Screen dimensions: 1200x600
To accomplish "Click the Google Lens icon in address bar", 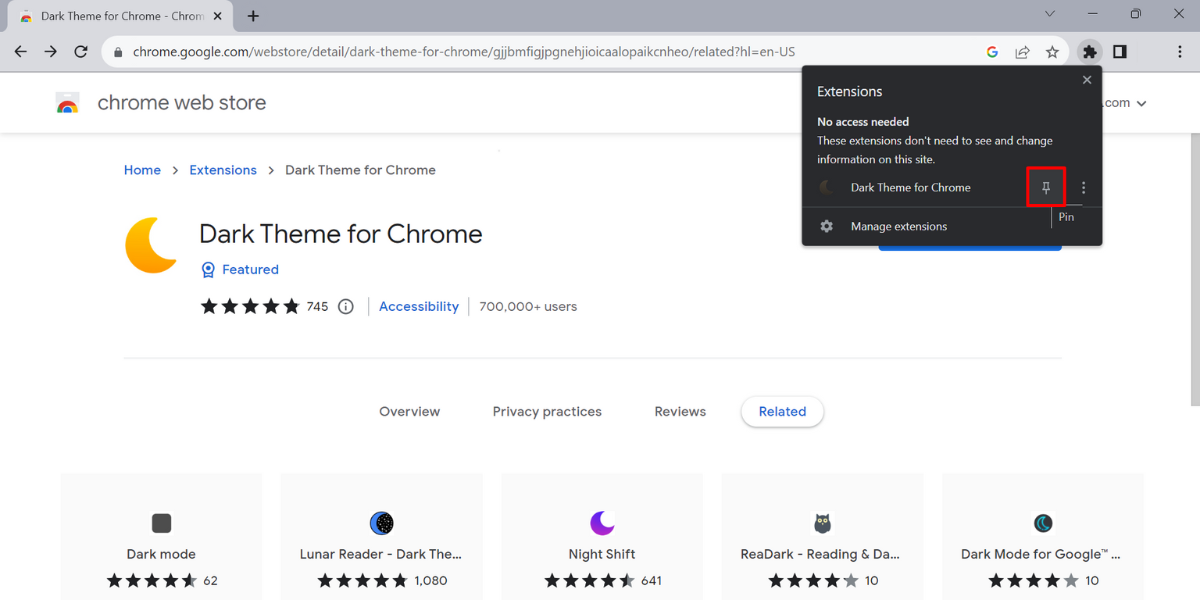I will (992, 51).
